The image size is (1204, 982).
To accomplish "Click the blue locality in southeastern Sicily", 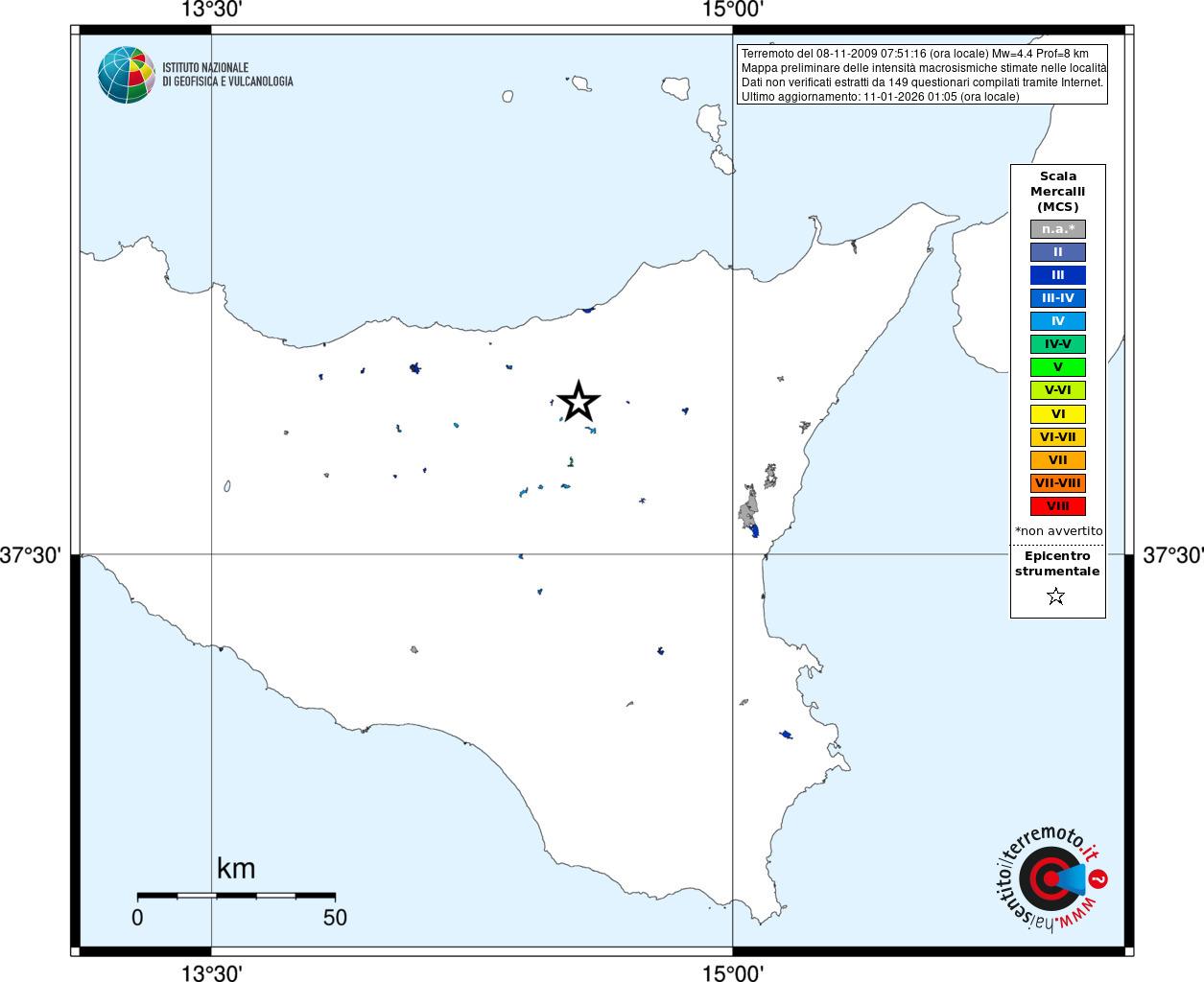I will tap(786, 735).
